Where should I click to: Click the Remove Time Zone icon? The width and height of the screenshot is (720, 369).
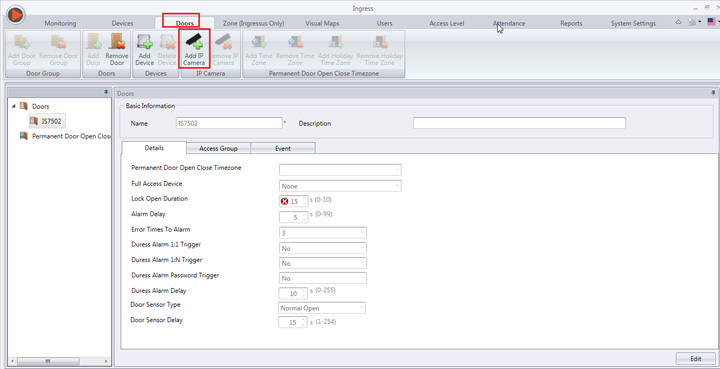[295, 42]
